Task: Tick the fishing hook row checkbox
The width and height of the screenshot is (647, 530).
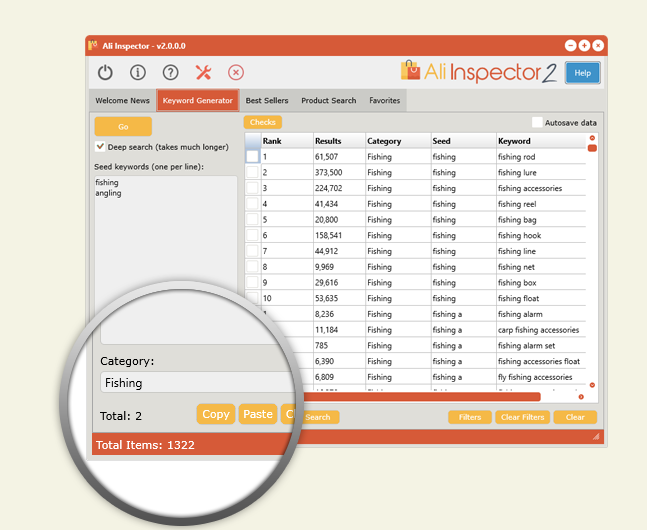Action: (252, 235)
